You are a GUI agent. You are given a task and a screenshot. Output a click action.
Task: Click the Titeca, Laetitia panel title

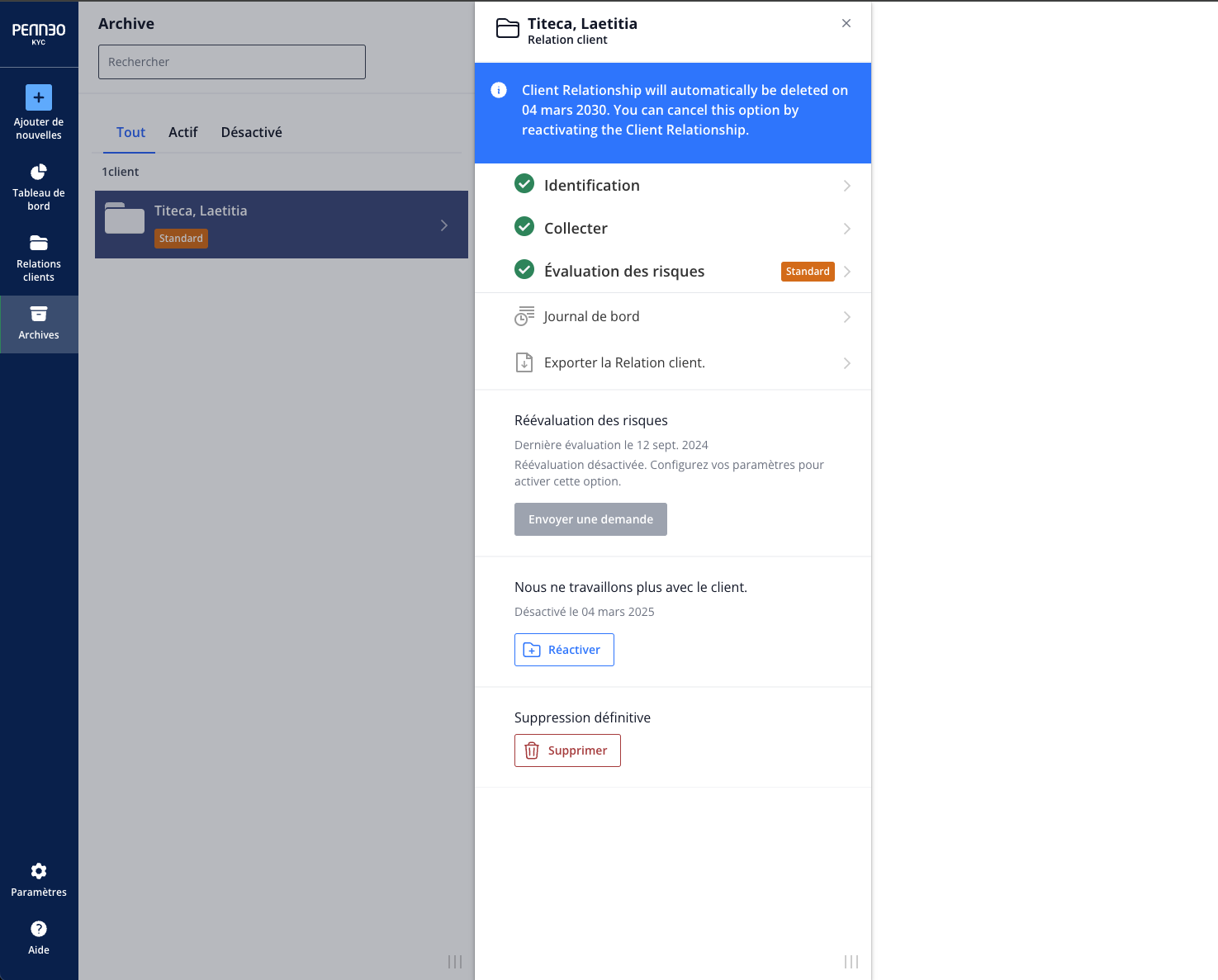pos(582,23)
